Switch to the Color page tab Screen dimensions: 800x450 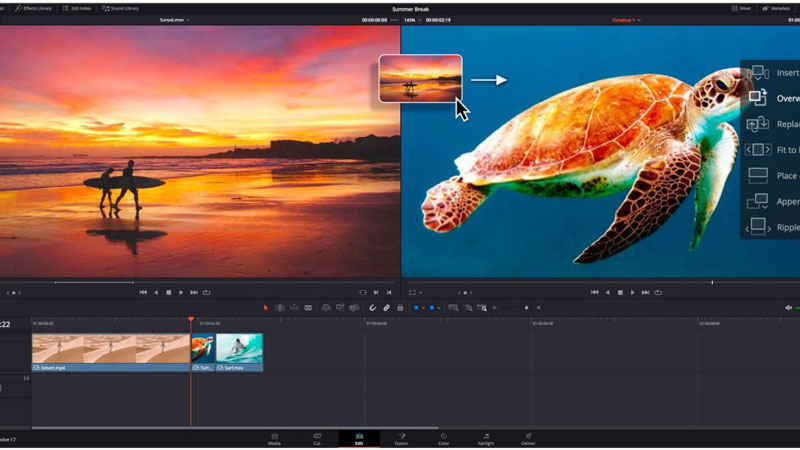tap(443, 438)
